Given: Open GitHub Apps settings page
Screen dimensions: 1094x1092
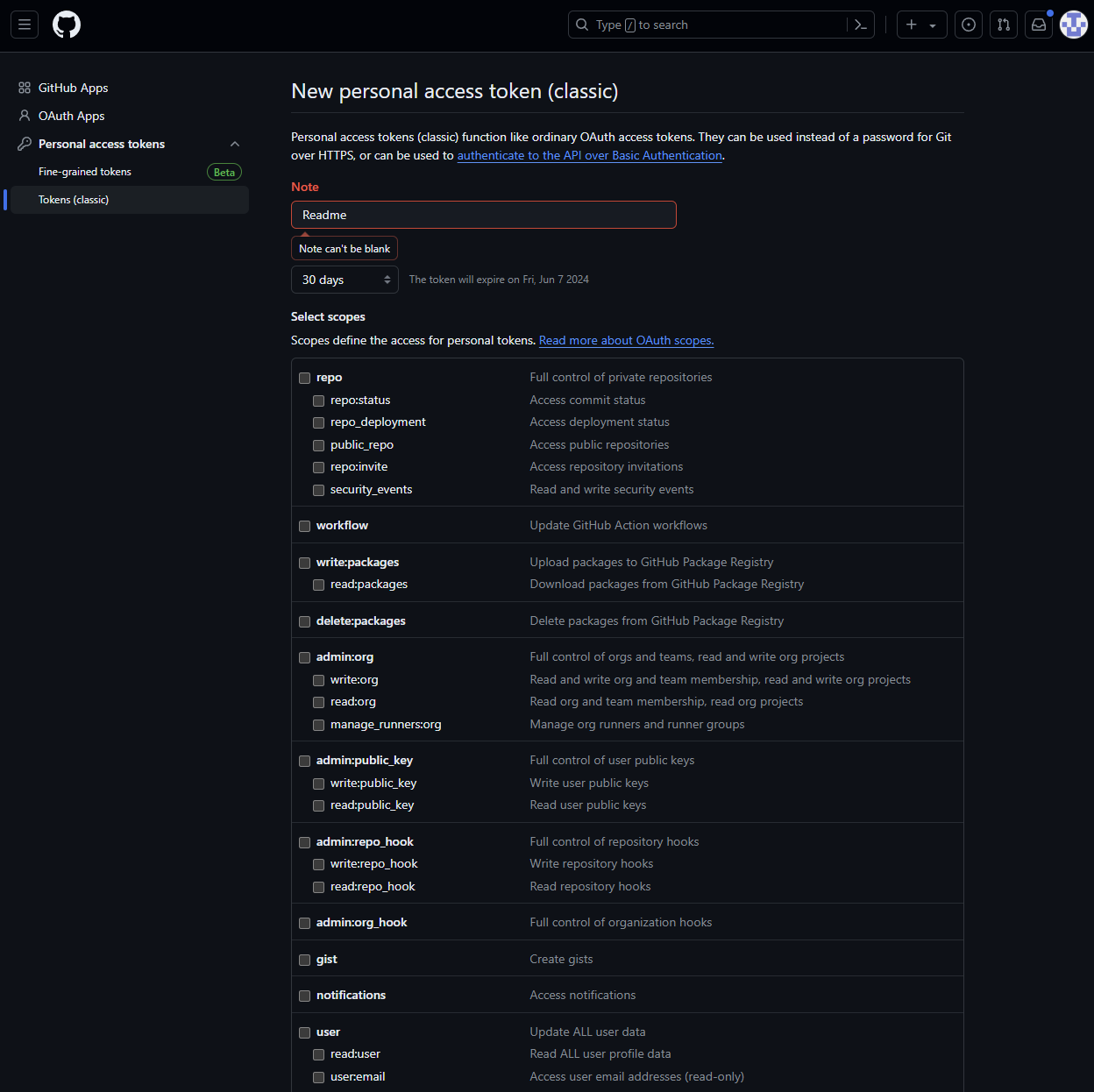Looking at the screenshot, I should pyautogui.click(x=74, y=88).
